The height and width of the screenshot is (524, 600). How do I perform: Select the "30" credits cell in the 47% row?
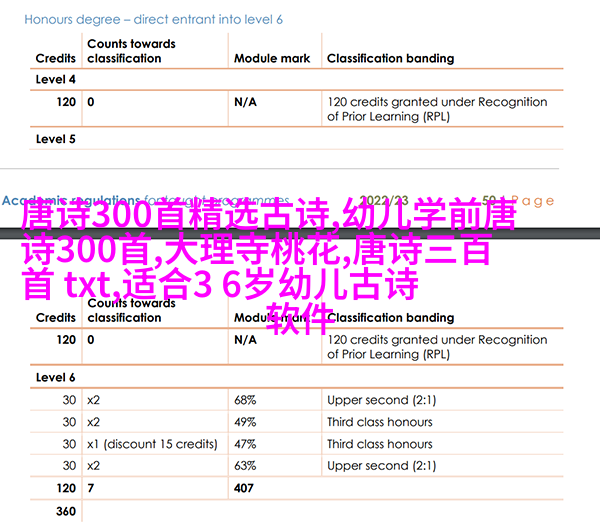(x=69, y=444)
